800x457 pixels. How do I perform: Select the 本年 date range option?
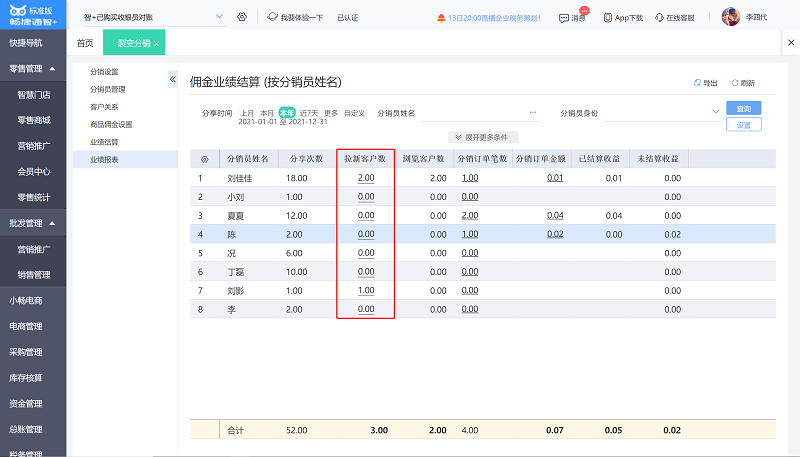coord(287,113)
